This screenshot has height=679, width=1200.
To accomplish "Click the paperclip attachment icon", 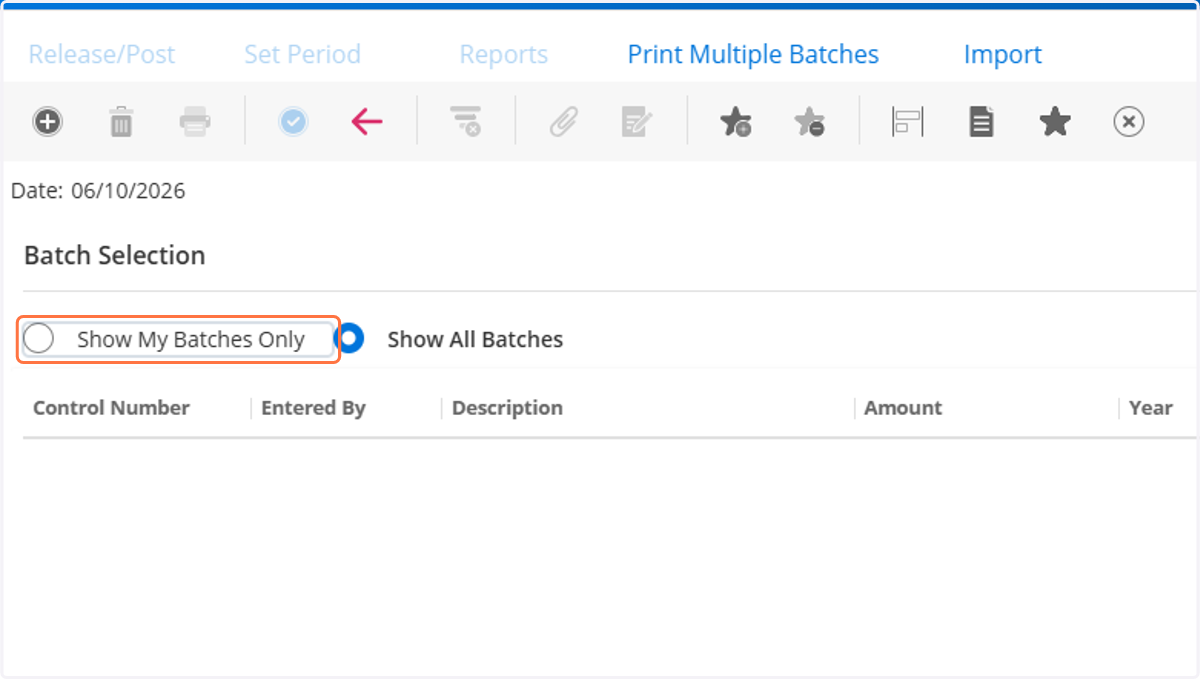I will [564, 122].
